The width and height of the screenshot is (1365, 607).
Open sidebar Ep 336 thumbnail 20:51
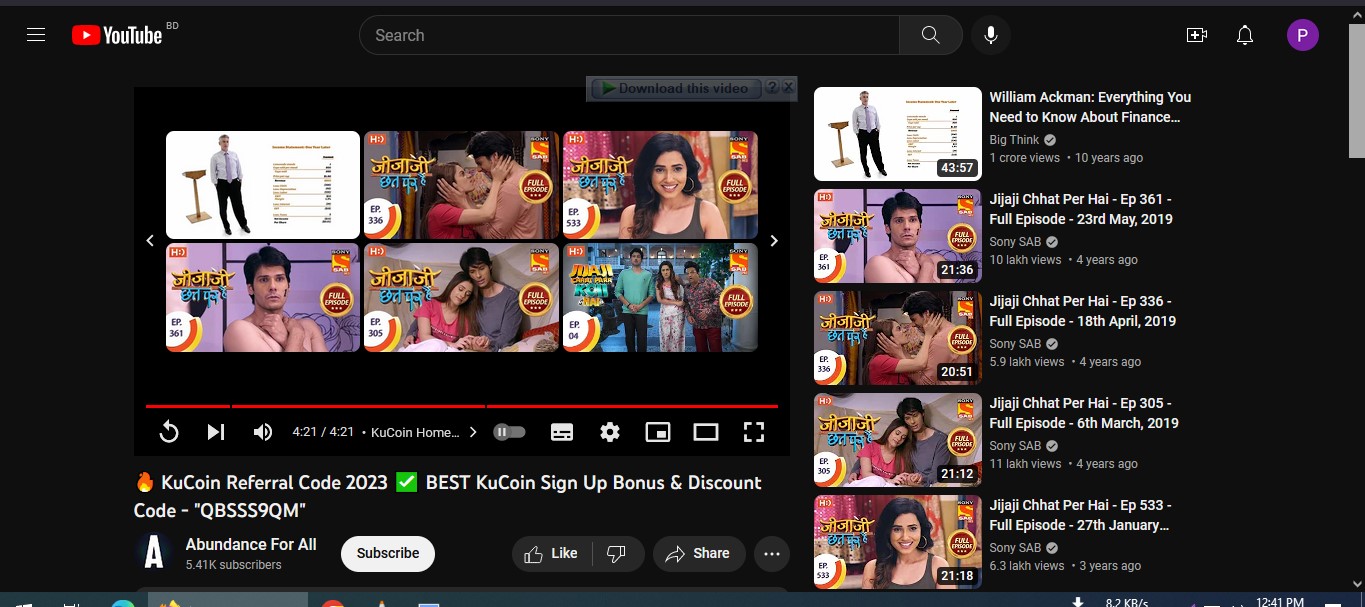pos(898,338)
